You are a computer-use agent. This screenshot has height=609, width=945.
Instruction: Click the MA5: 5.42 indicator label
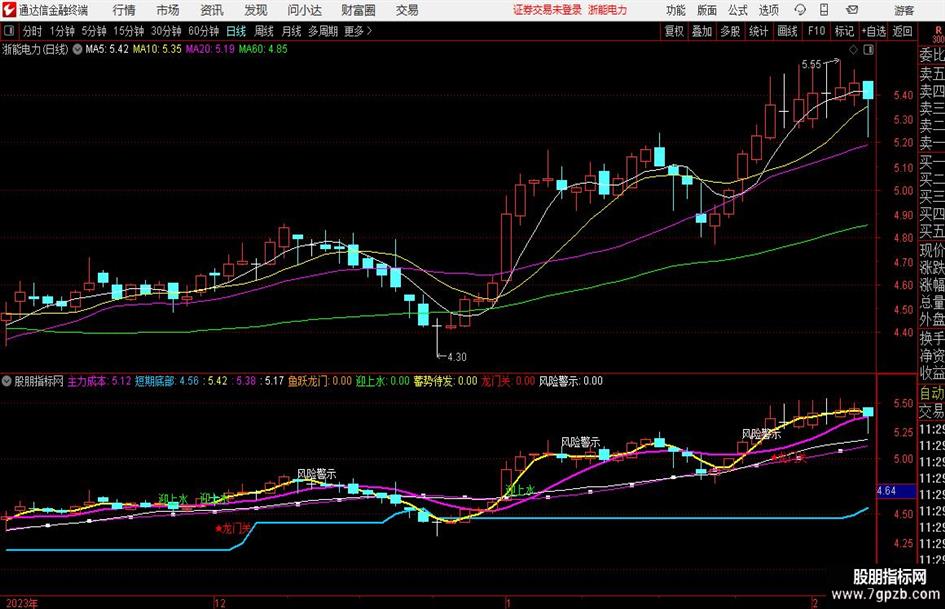click(x=107, y=49)
